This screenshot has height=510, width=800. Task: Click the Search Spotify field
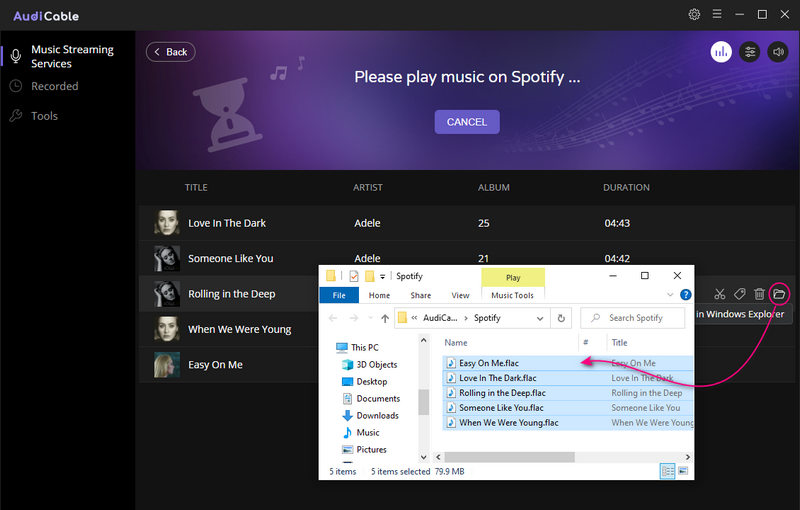633,318
